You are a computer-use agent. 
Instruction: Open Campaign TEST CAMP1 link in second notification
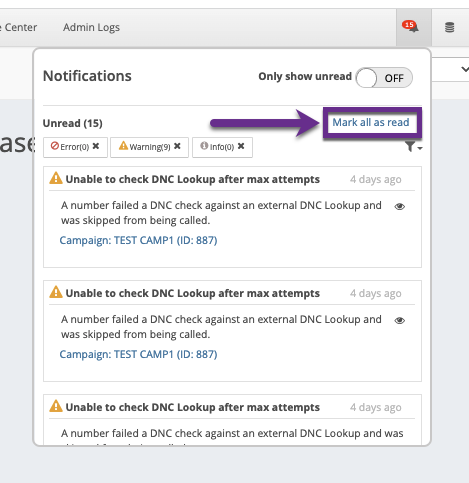pos(138,354)
